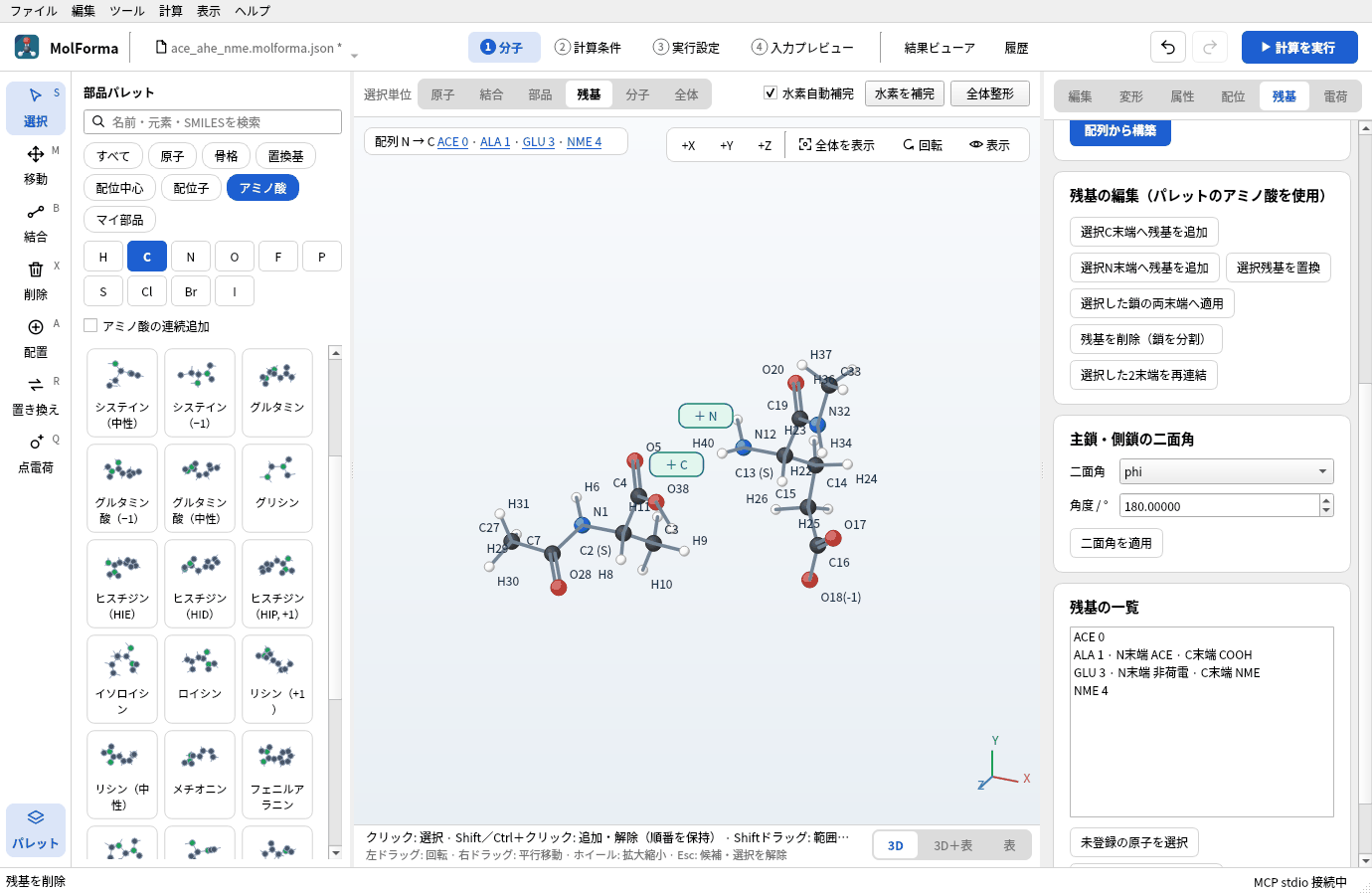Image resolution: width=1372 pixels, height=895 pixels.
Task: Pick the Br element button
Action: pyautogui.click(x=191, y=291)
